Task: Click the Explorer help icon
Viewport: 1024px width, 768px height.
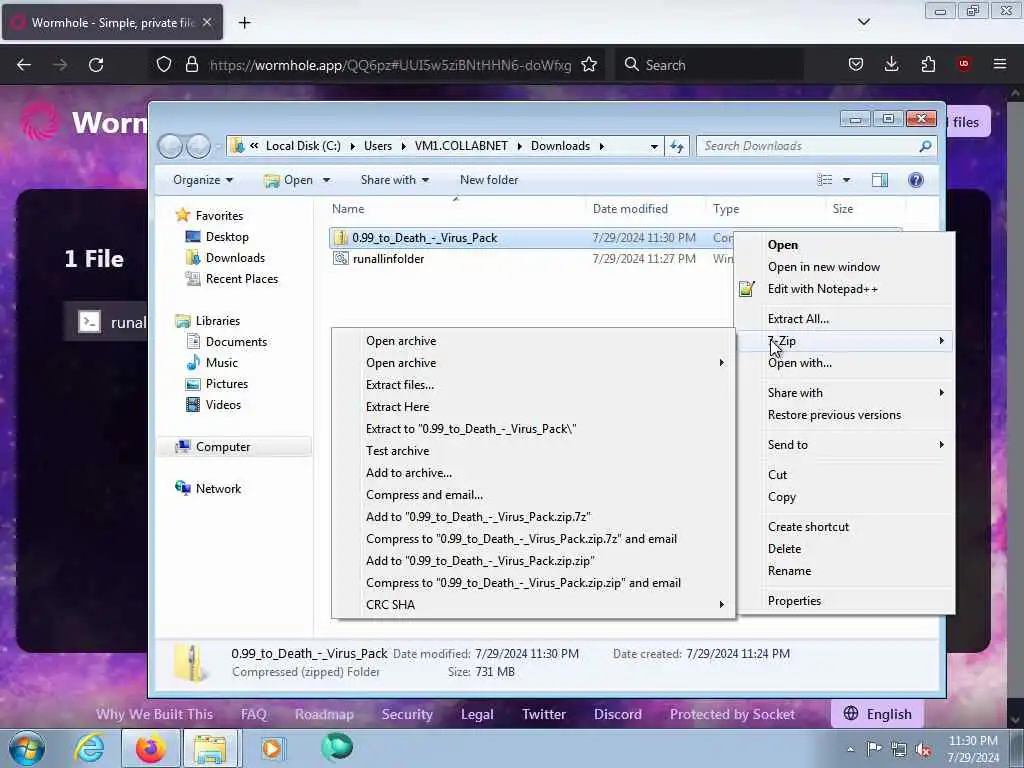Action: pyautogui.click(x=916, y=180)
